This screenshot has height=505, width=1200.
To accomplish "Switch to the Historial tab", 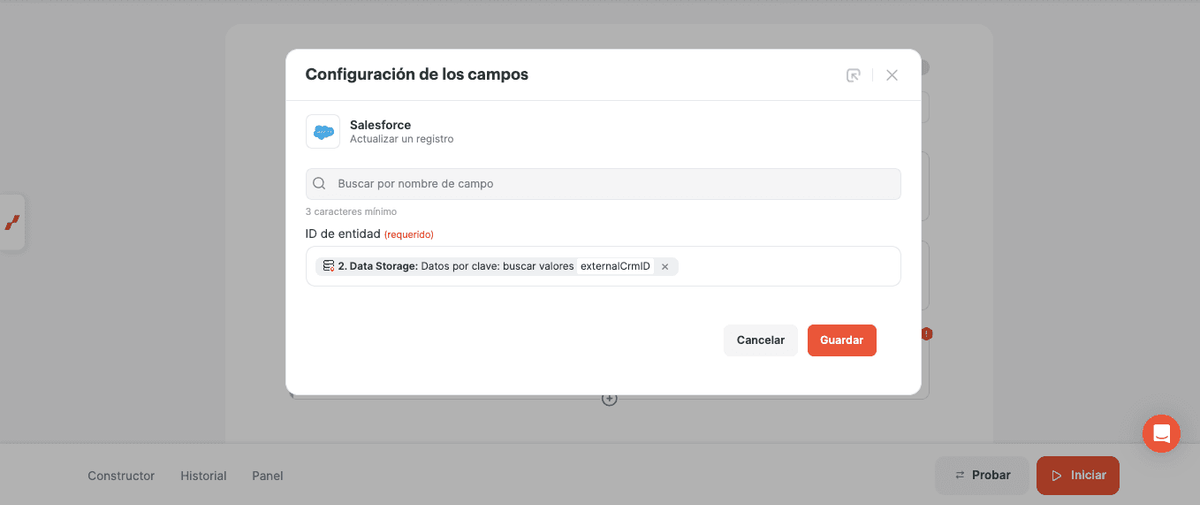I will click(x=203, y=476).
